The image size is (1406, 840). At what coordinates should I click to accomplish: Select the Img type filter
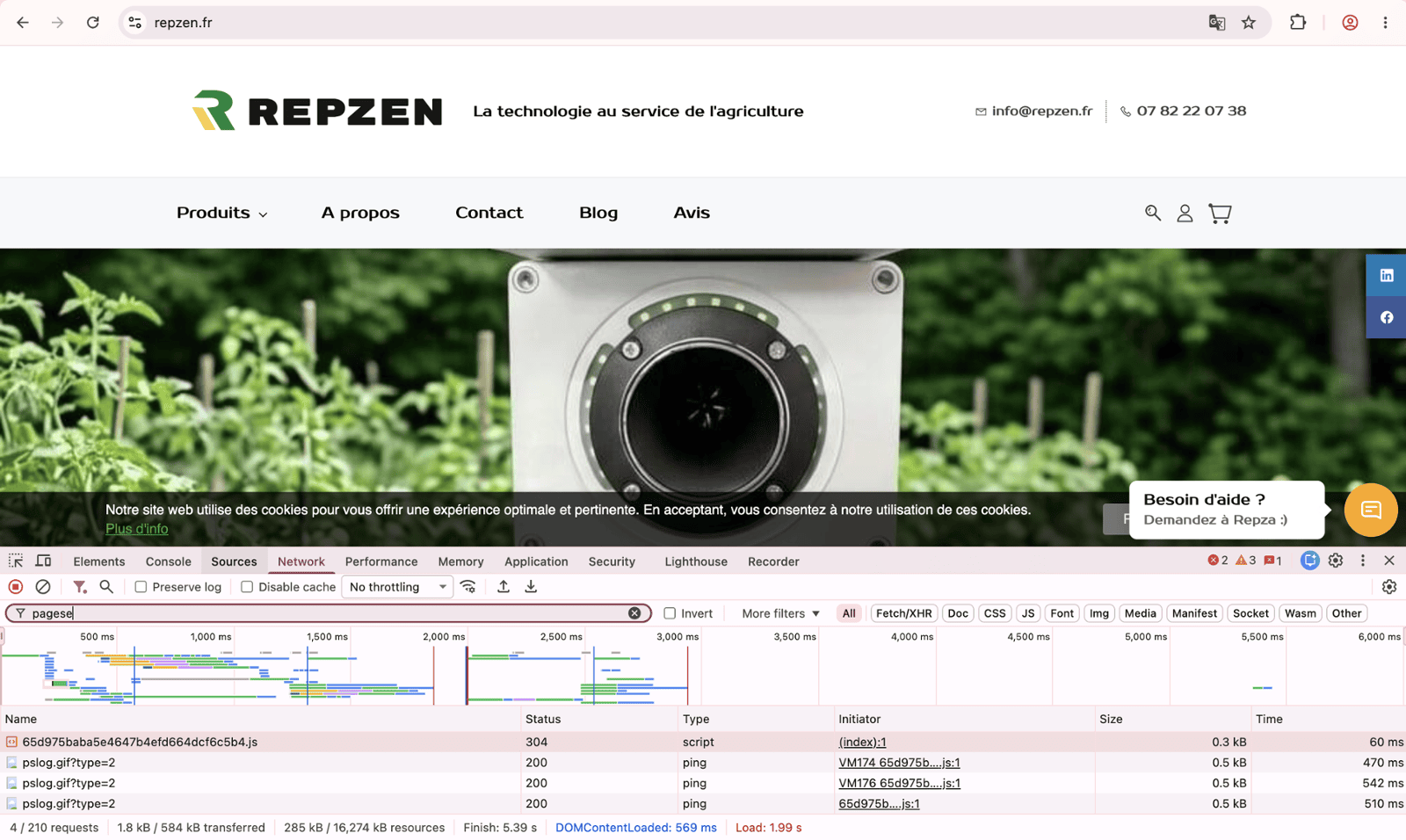[1099, 613]
